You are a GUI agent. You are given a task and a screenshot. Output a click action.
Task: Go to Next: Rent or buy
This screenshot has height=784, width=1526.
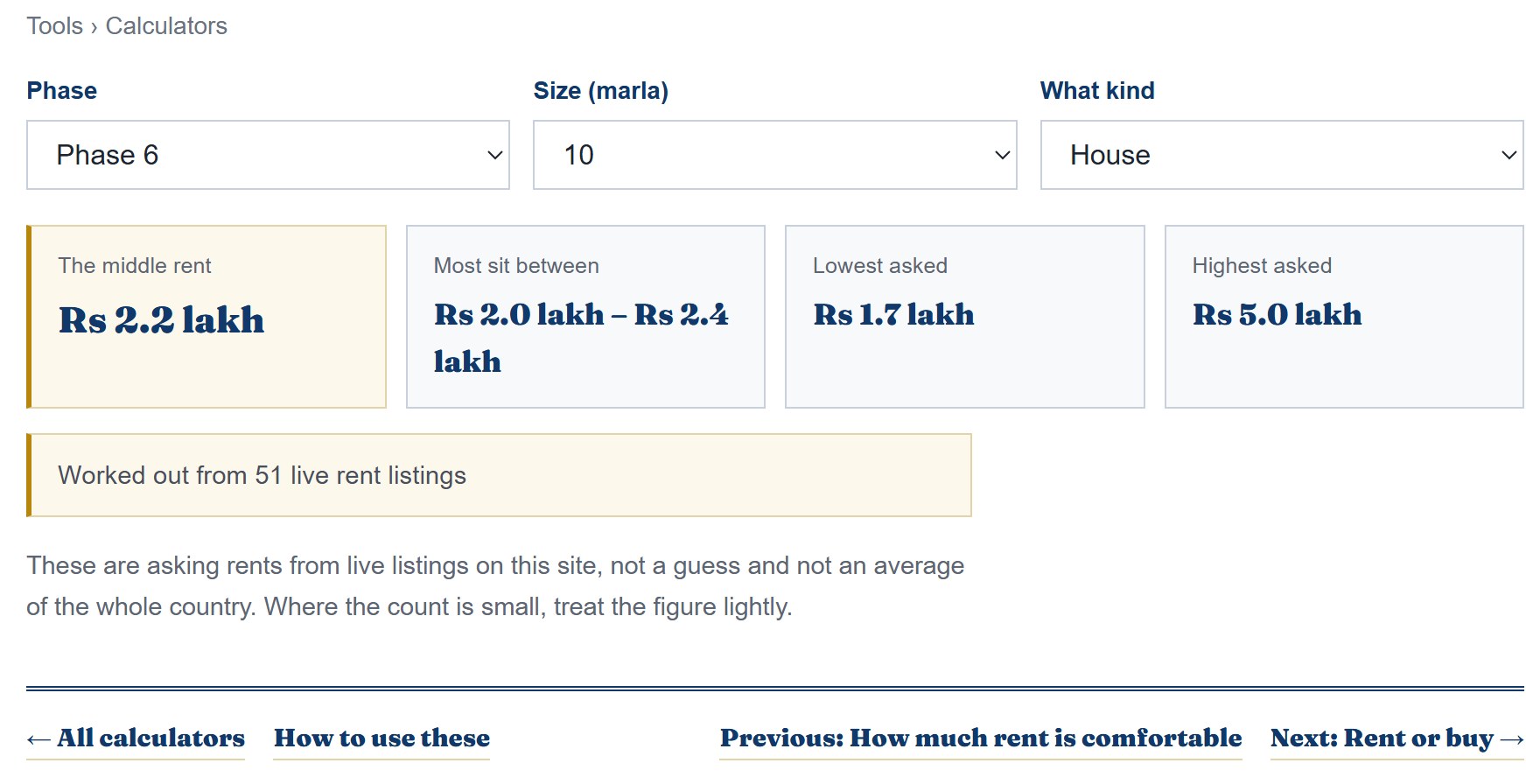(1397, 738)
